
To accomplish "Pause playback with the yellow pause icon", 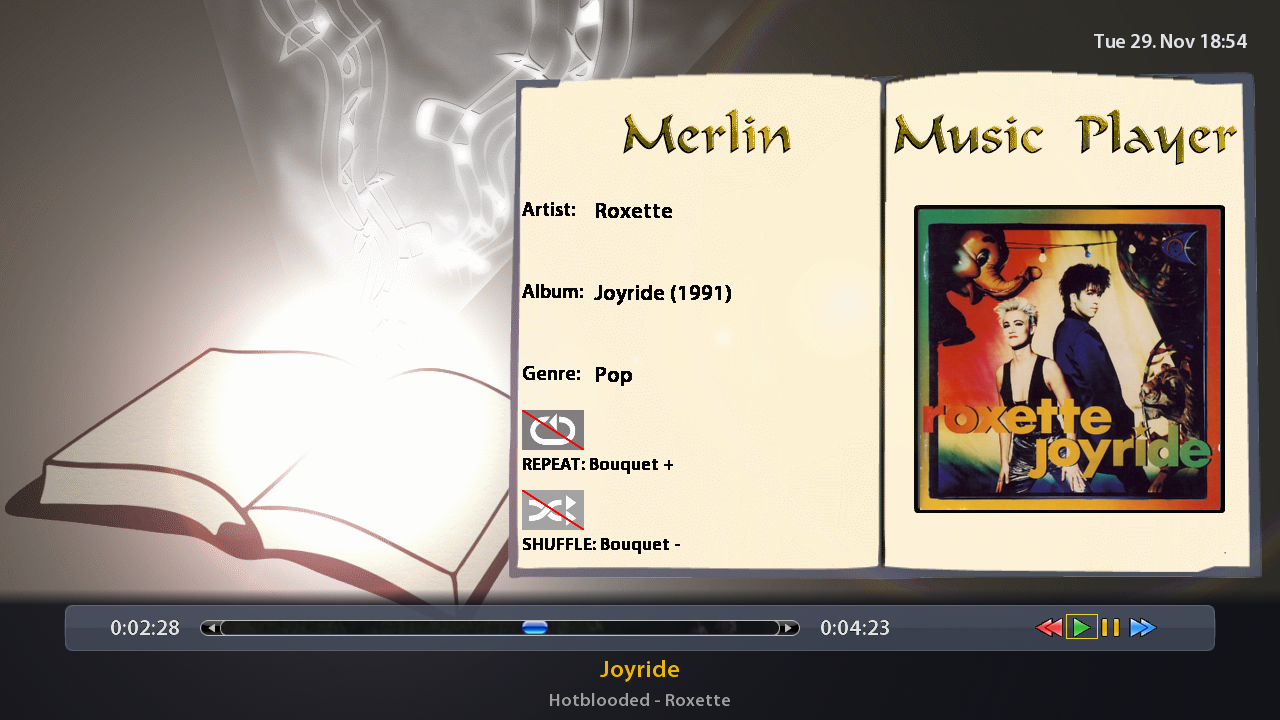I will (1110, 628).
